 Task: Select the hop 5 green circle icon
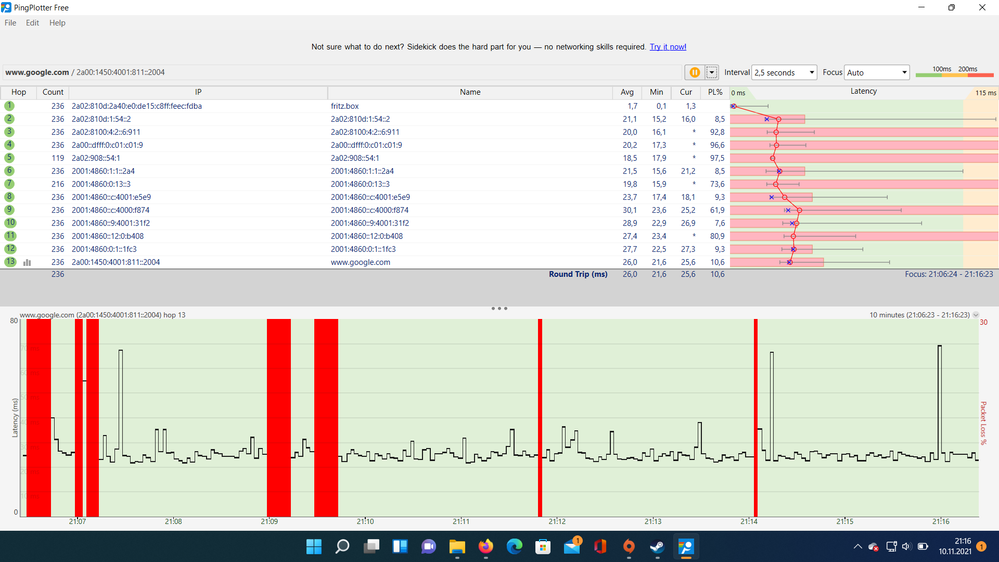[x=10, y=158]
